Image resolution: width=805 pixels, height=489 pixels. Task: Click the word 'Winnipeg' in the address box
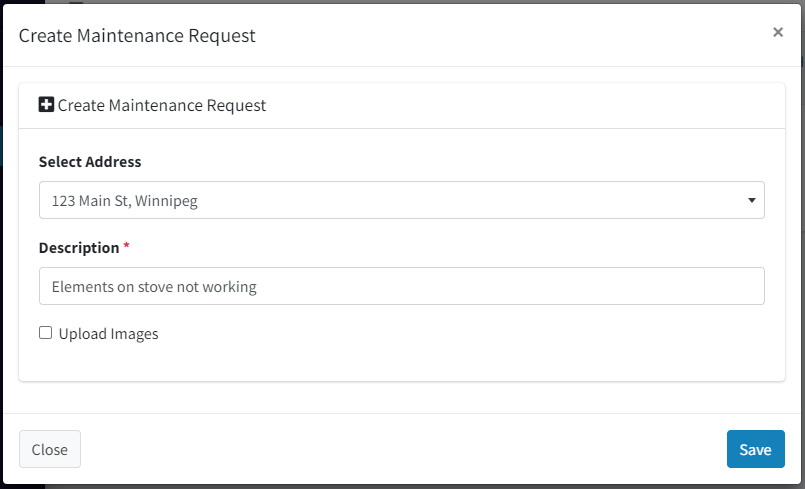(x=166, y=201)
